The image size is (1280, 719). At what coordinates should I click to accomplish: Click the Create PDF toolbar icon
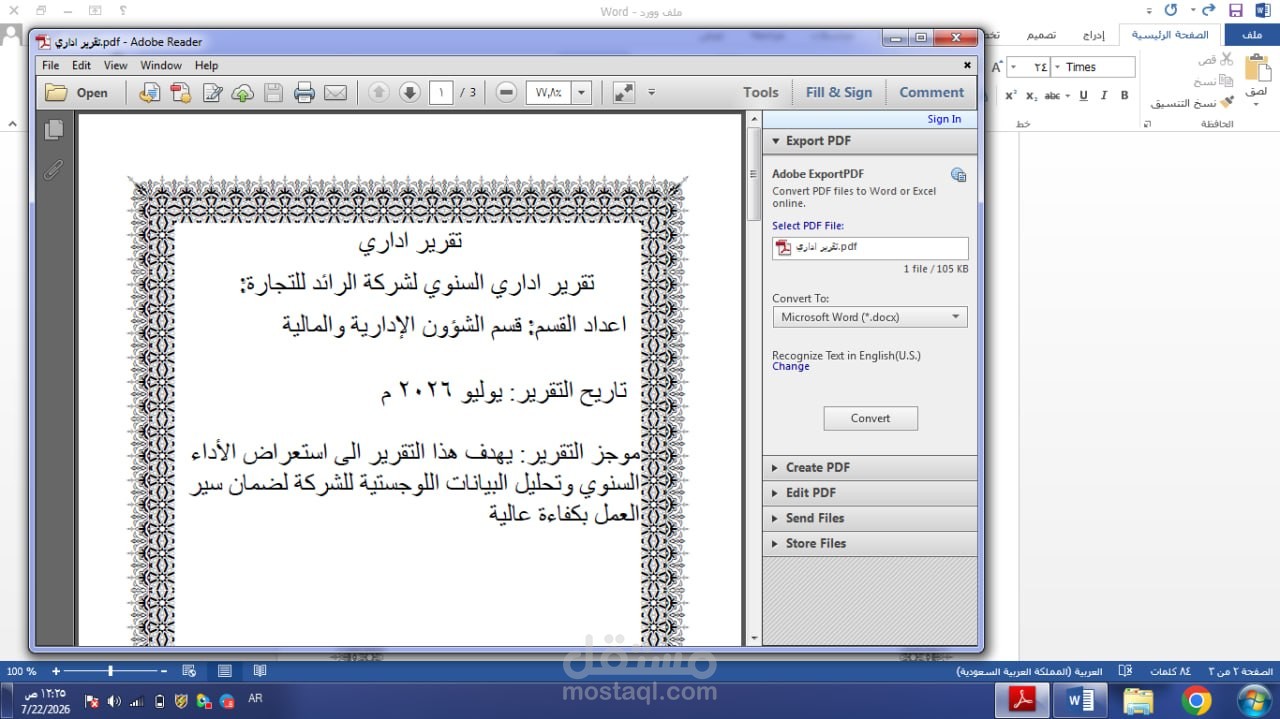pyautogui.click(x=181, y=93)
